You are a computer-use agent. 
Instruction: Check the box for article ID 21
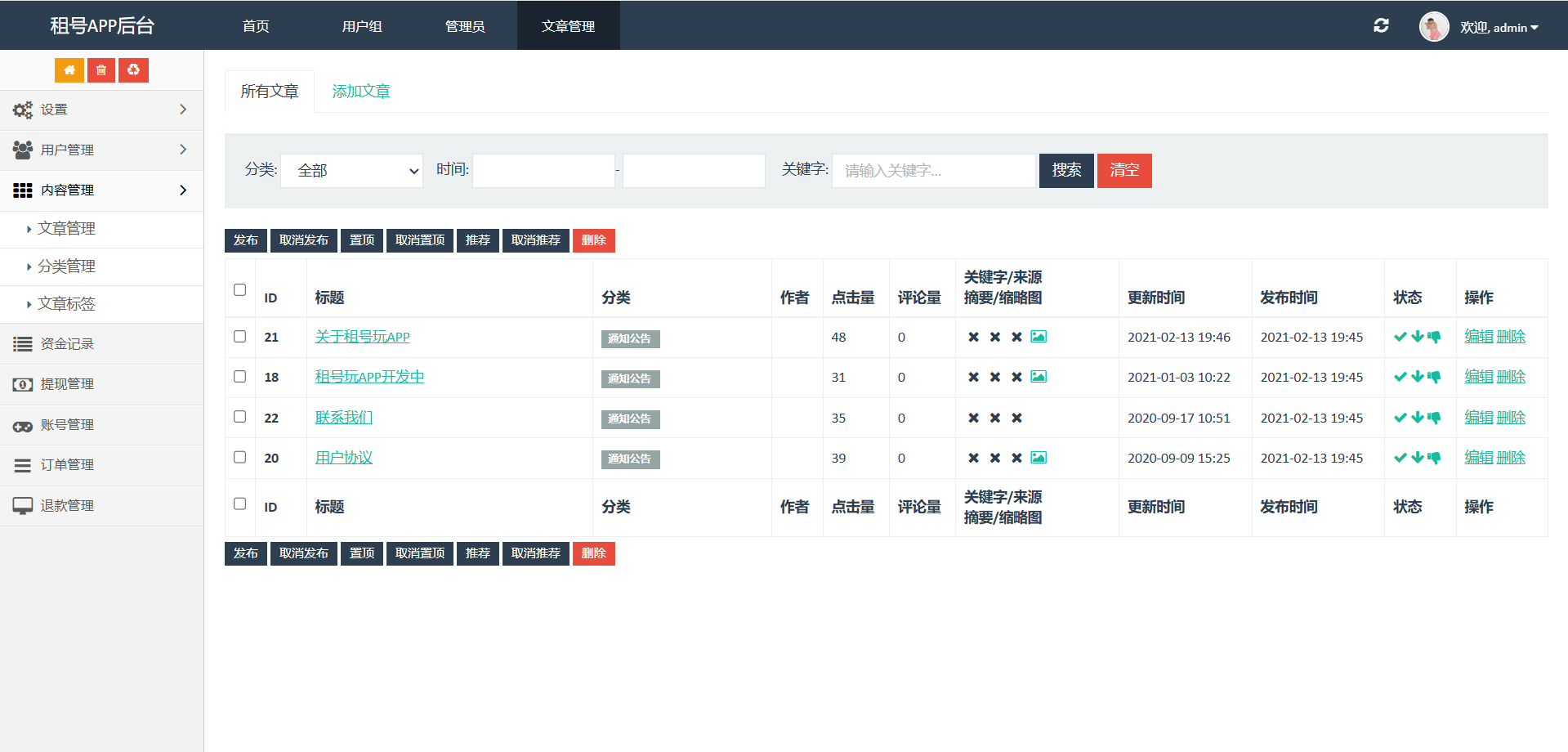pos(239,336)
